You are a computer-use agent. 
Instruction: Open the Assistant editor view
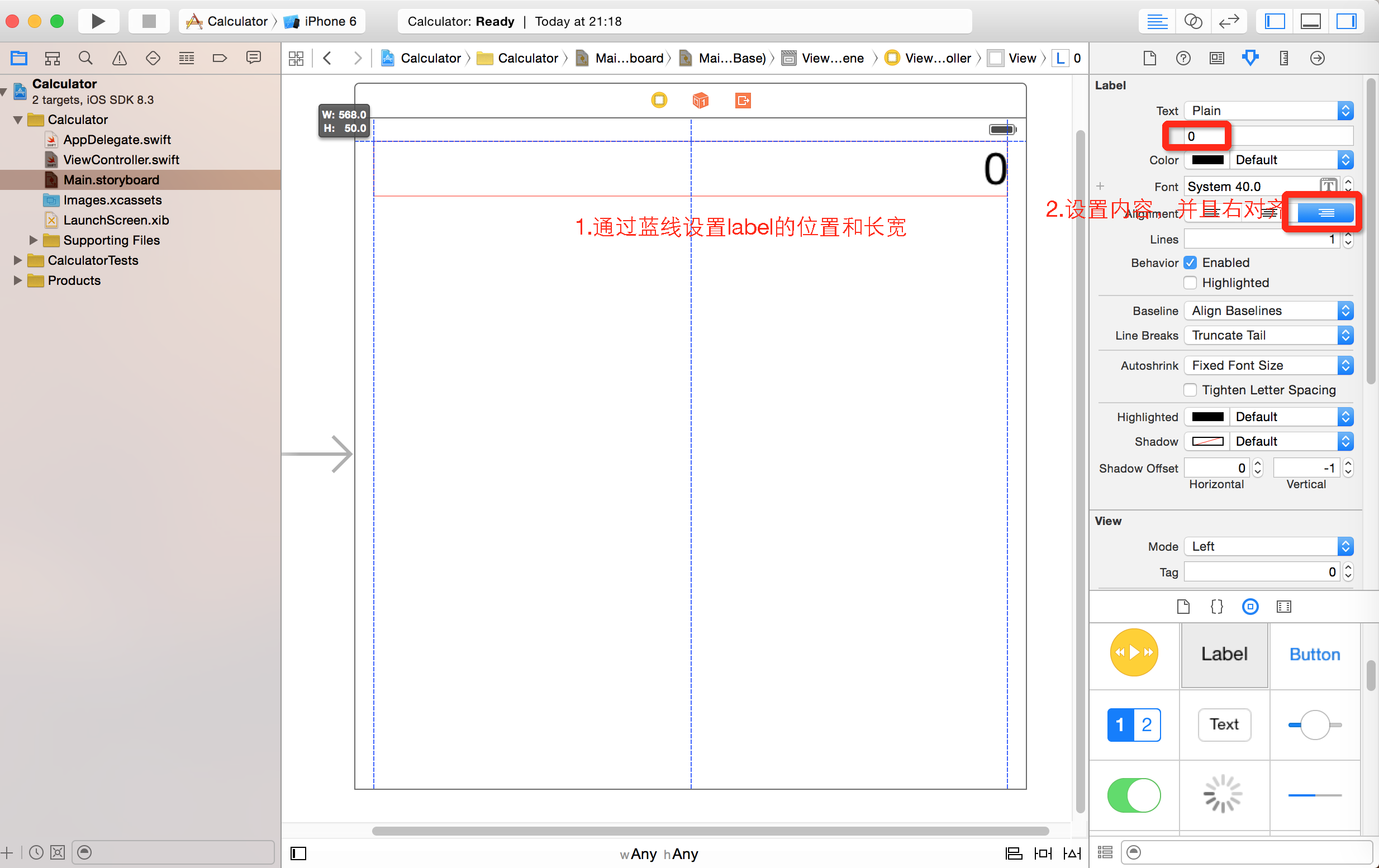tap(1193, 21)
